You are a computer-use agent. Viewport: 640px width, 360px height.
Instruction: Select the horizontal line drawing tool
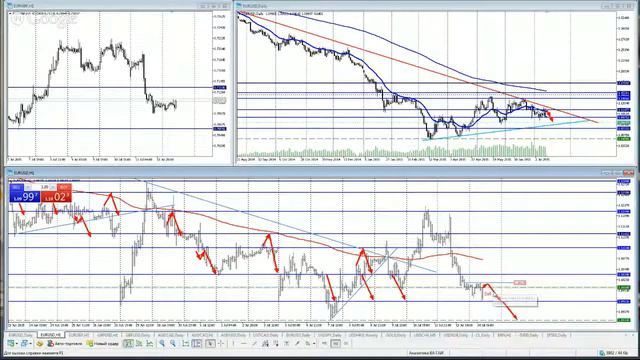[x=244, y=344]
